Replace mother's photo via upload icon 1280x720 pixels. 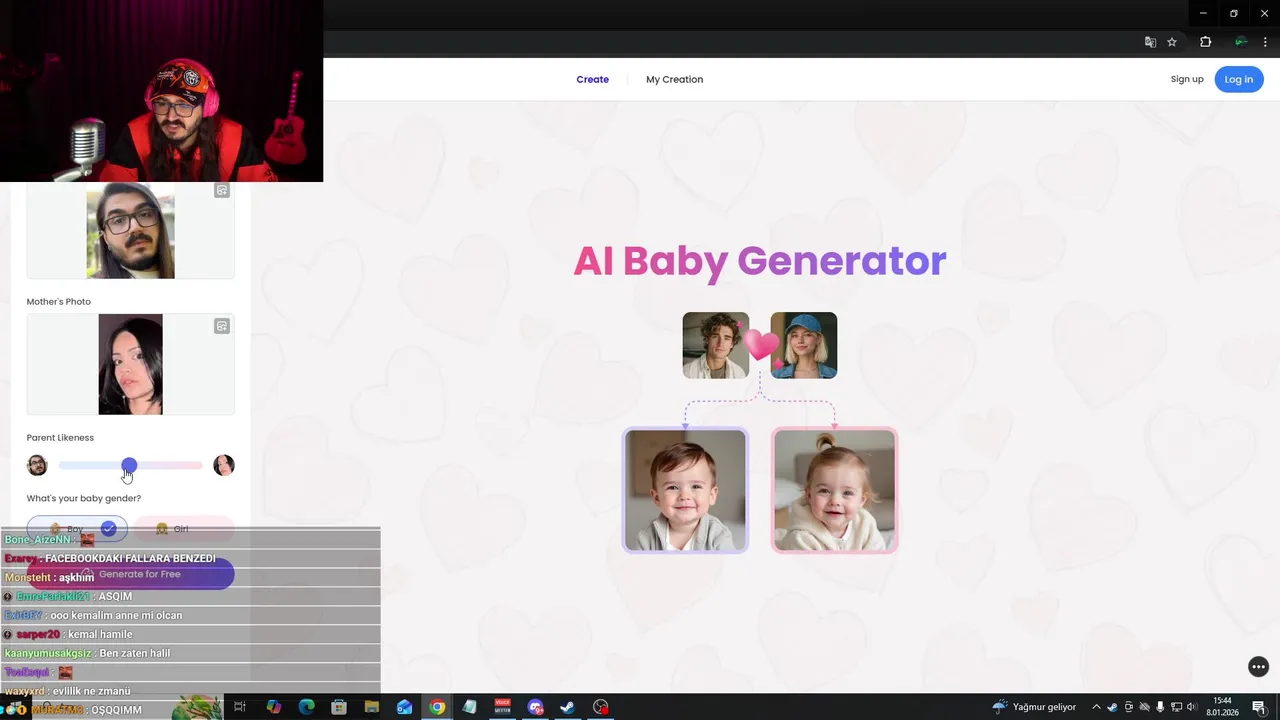pyautogui.click(x=222, y=326)
